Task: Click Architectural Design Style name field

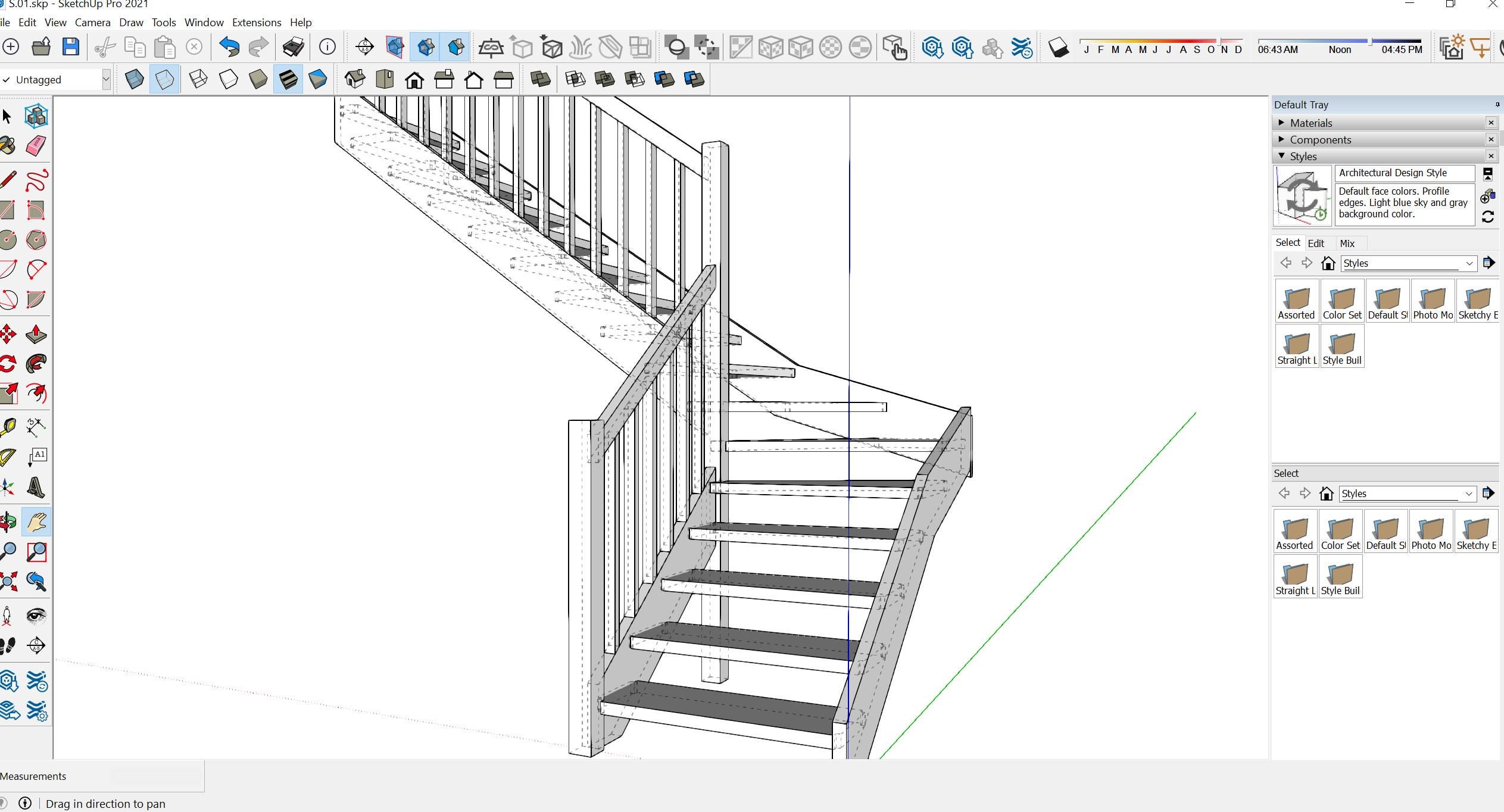Action: pyautogui.click(x=1405, y=173)
